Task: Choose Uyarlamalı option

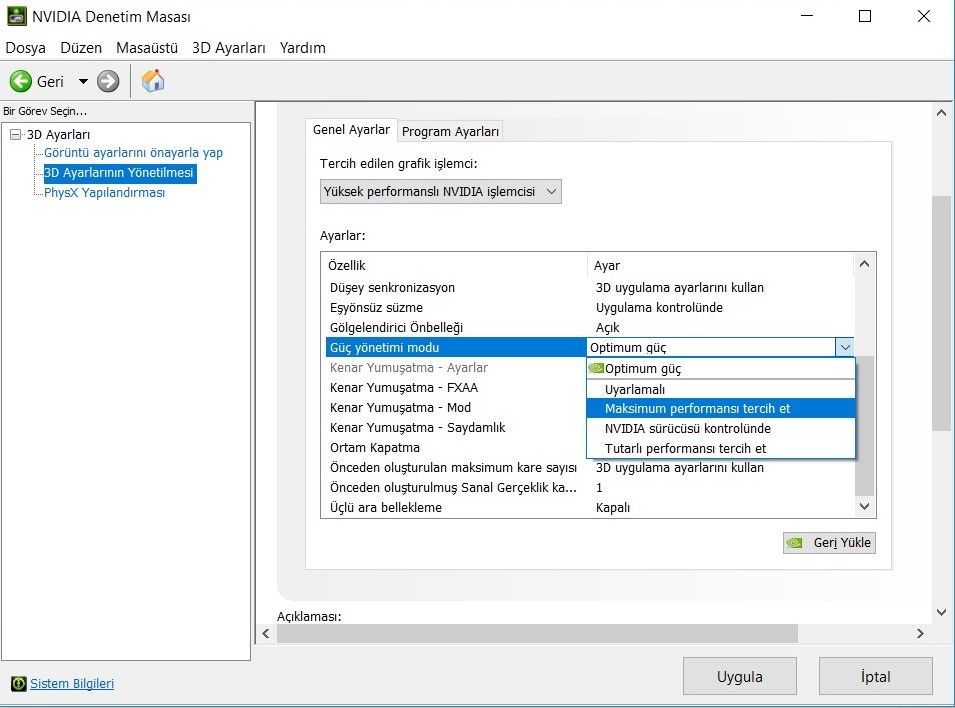Action: (721, 389)
